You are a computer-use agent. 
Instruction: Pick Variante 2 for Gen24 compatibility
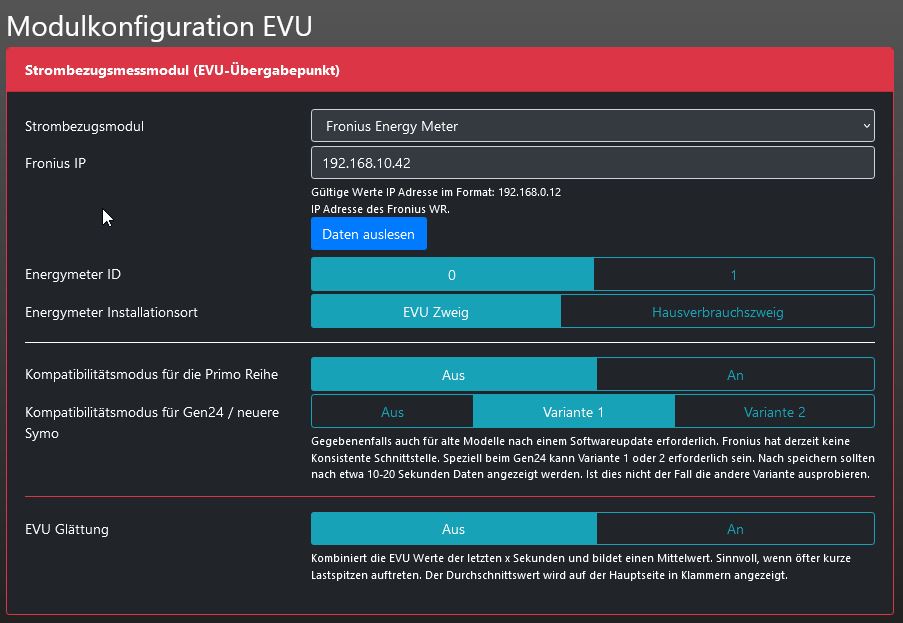click(774, 412)
